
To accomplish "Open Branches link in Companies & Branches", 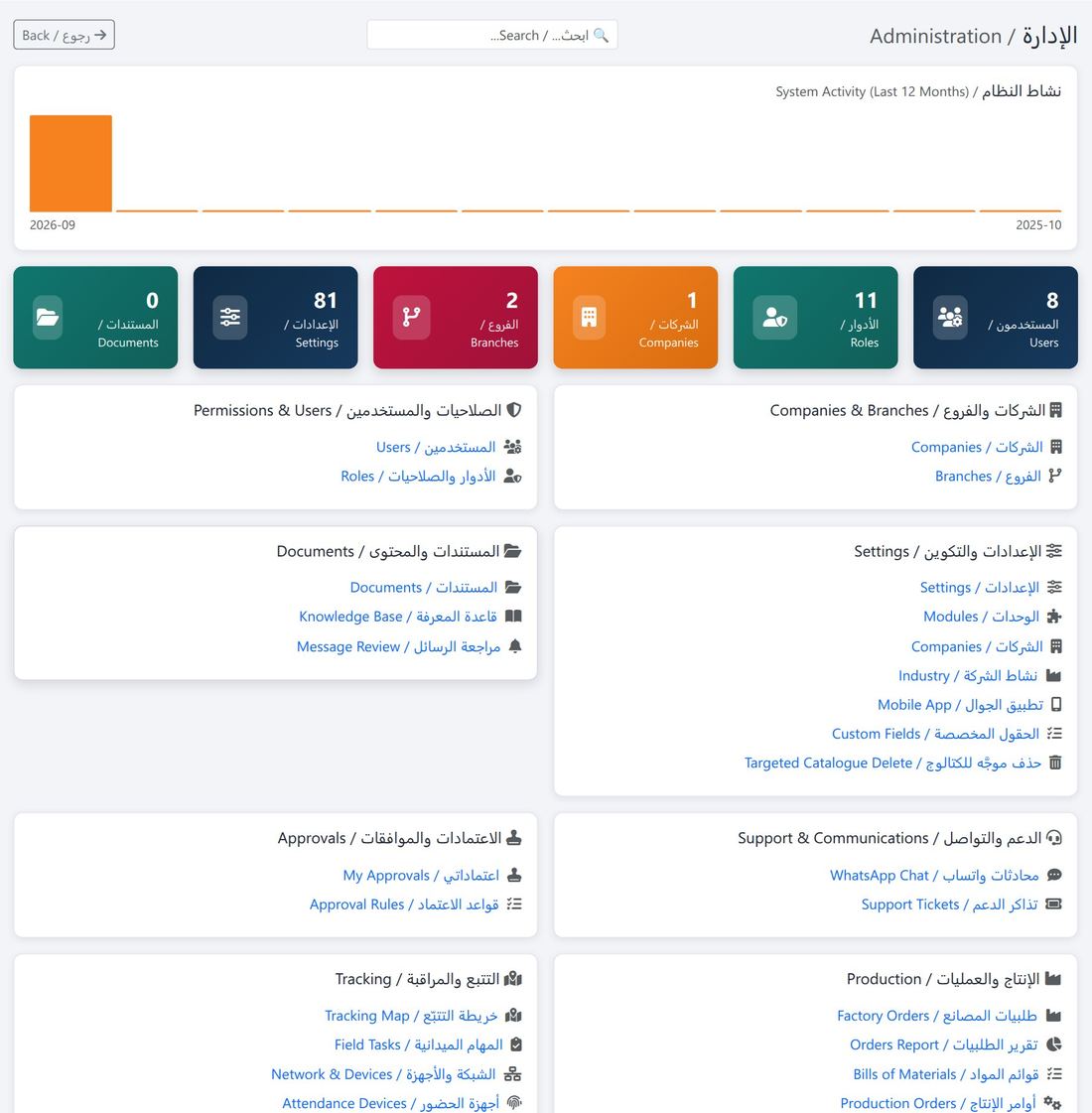I will (x=988, y=477).
